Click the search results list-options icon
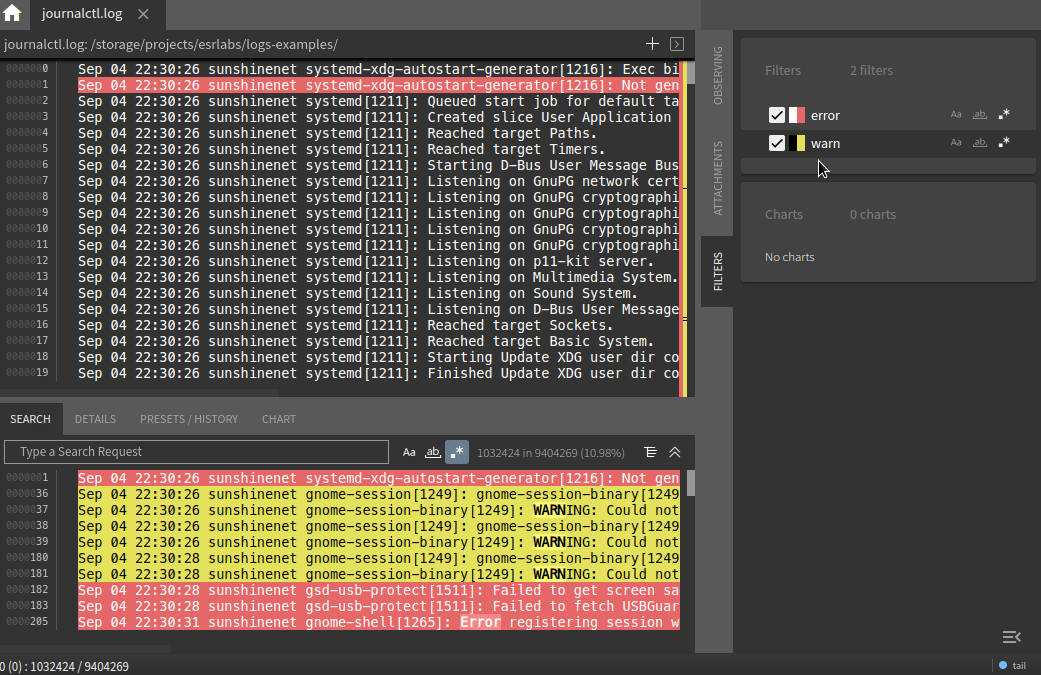This screenshot has width=1041, height=675. (x=651, y=452)
